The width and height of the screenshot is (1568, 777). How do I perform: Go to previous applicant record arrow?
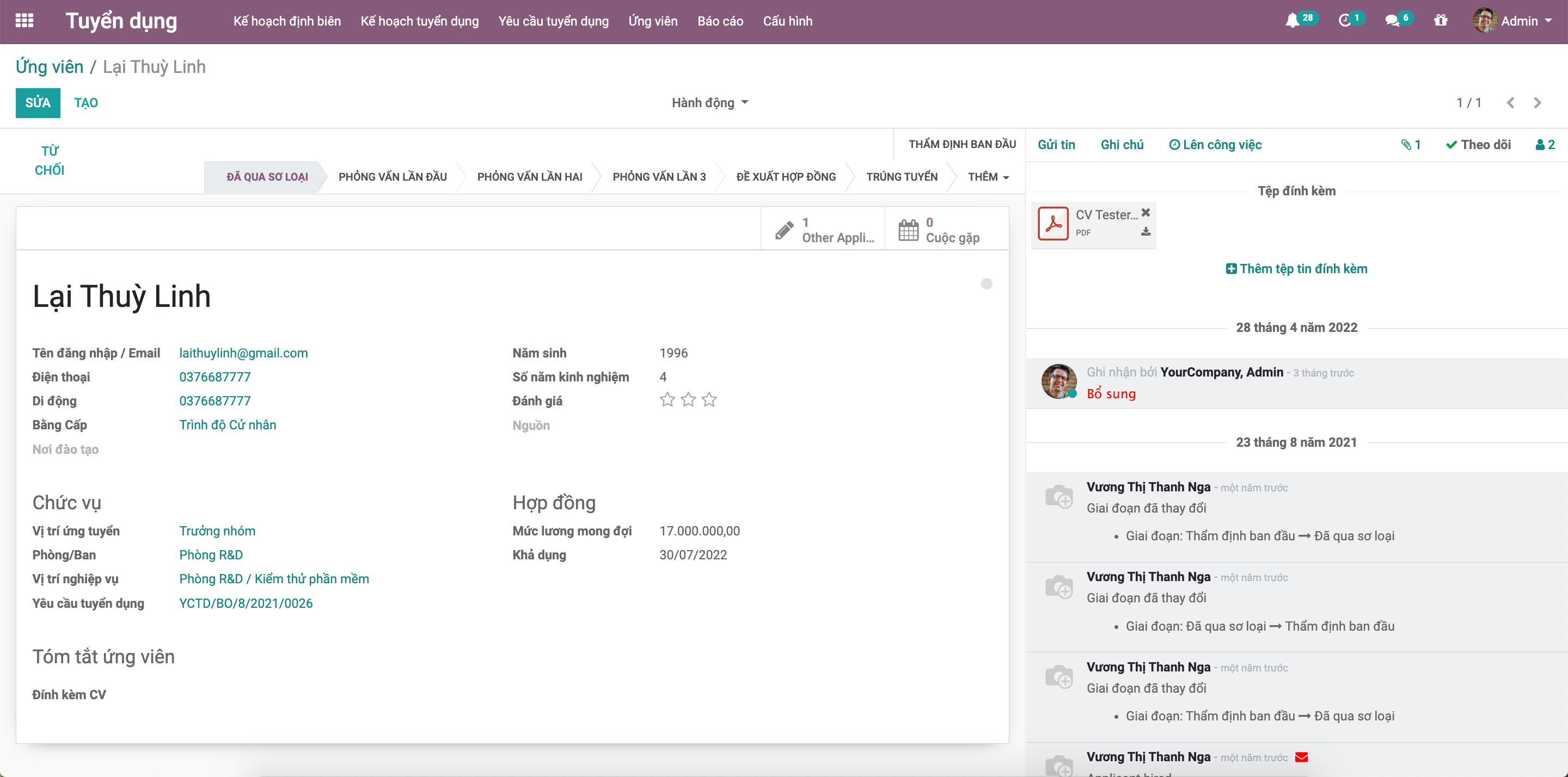coord(1510,103)
